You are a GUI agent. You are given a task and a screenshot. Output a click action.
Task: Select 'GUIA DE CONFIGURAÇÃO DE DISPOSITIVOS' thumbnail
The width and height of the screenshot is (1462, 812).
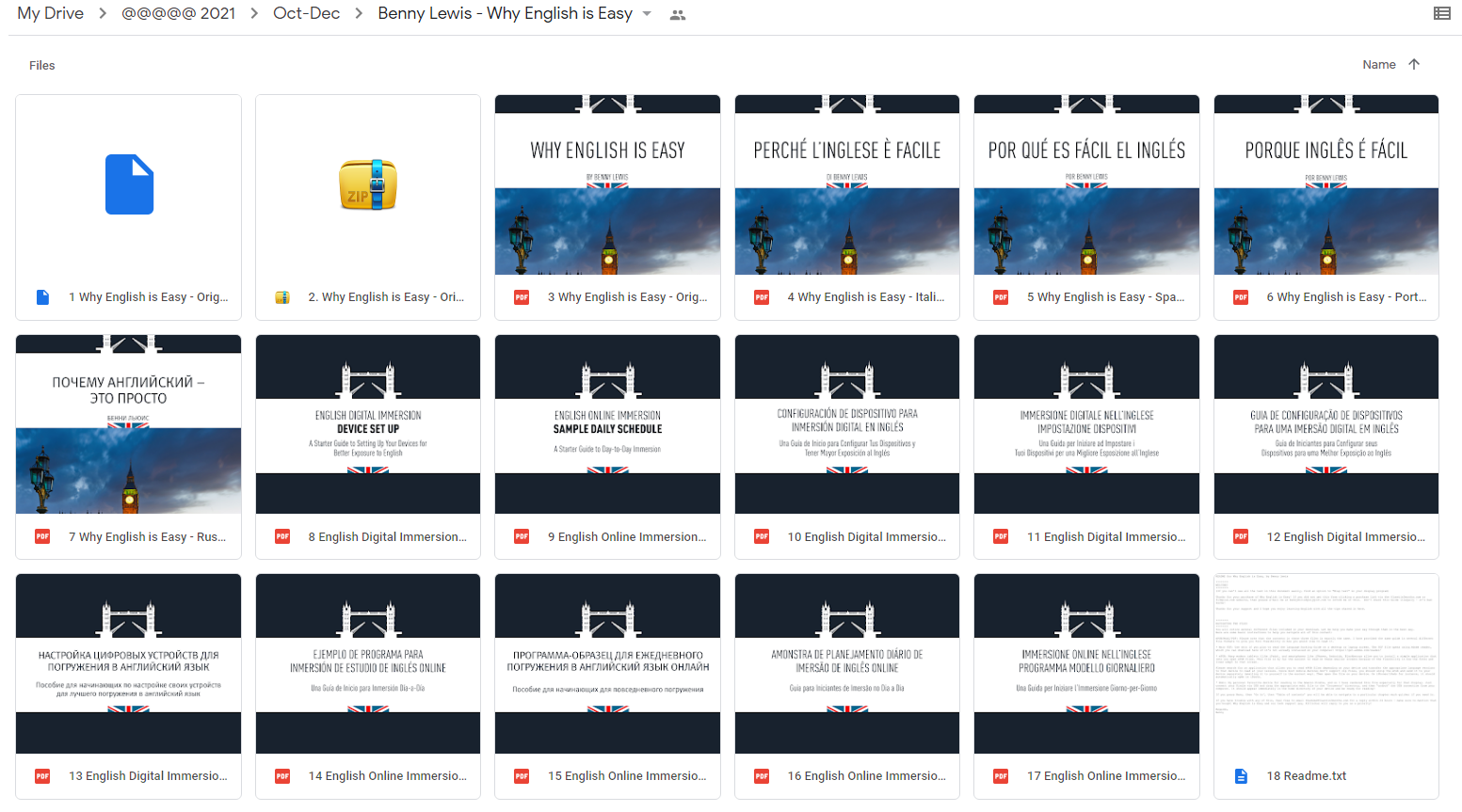1326,424
